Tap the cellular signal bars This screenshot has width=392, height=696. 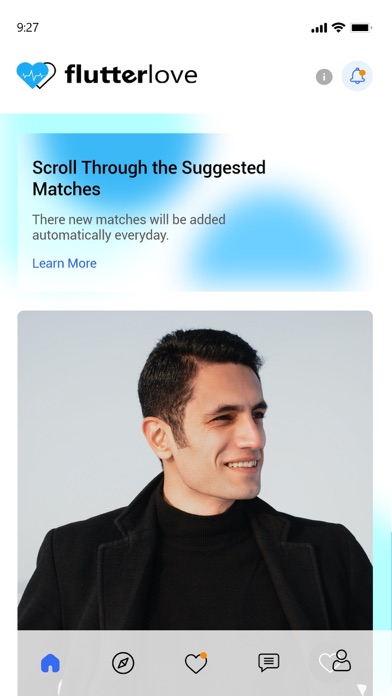pos(319,28)
